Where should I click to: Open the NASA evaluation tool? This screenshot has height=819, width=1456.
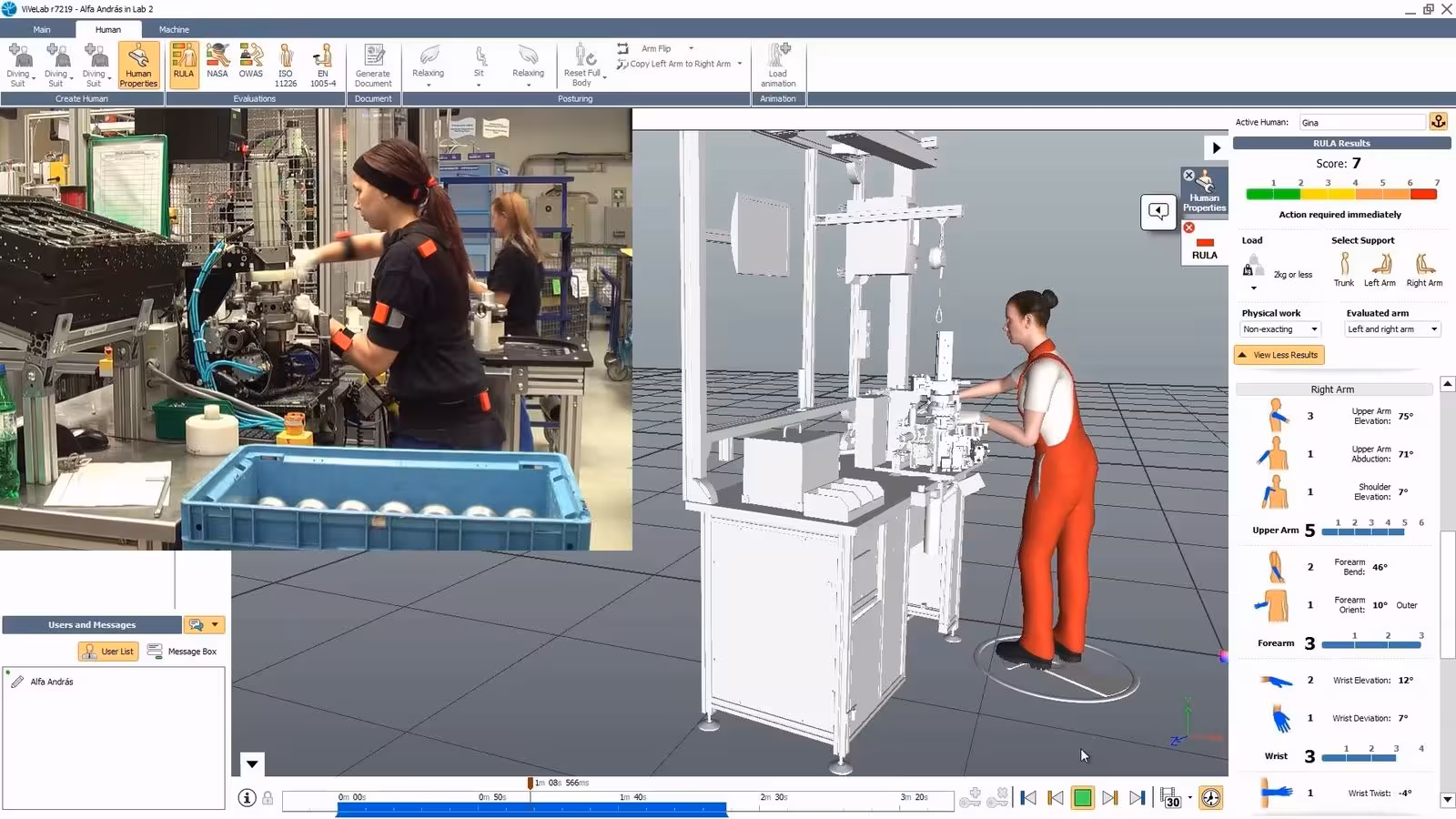217,62
